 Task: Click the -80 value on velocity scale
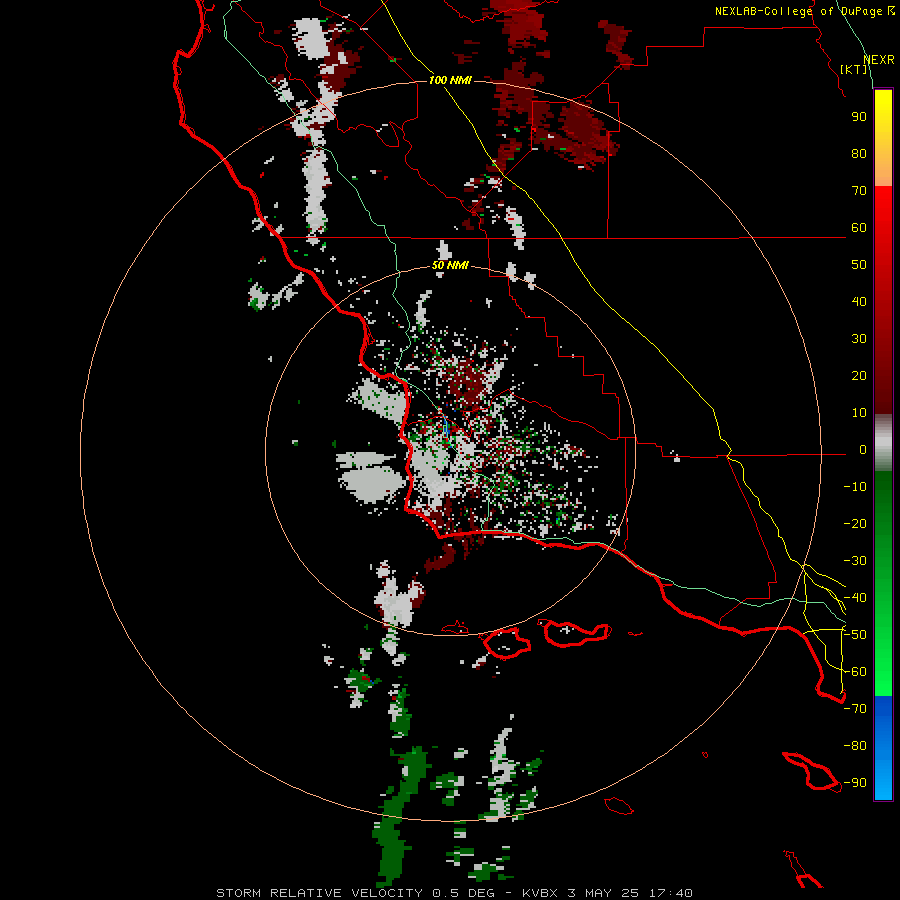[855, 746]
